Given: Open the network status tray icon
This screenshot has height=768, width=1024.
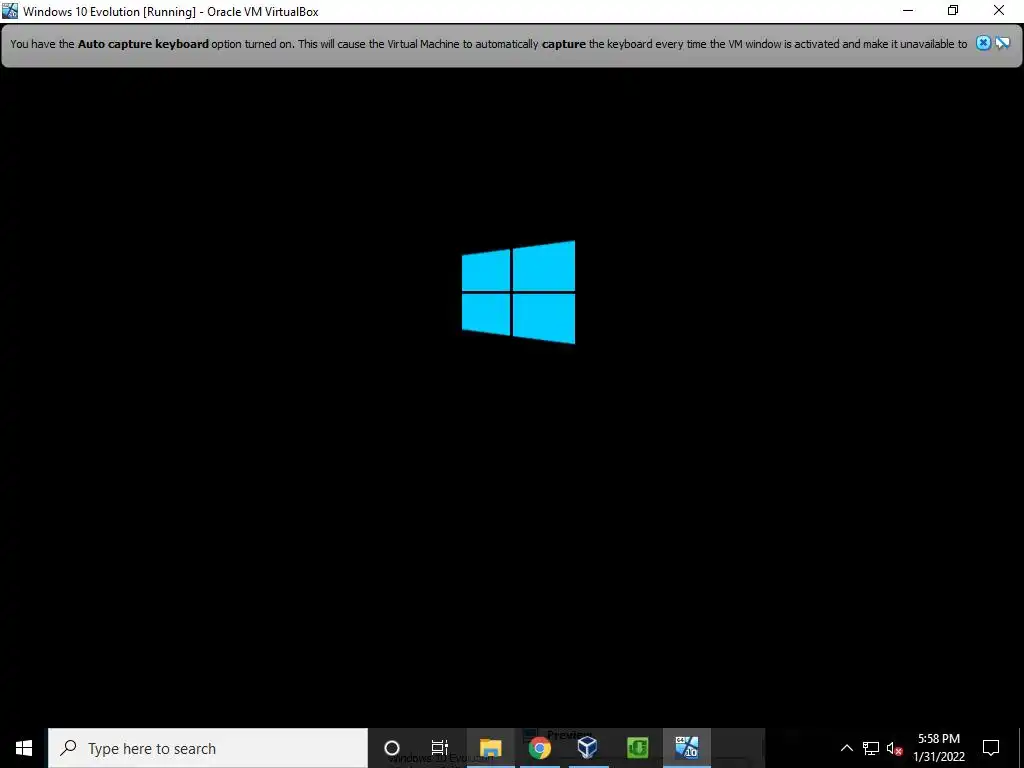Looking at the screenshot, I should [871, 748].
